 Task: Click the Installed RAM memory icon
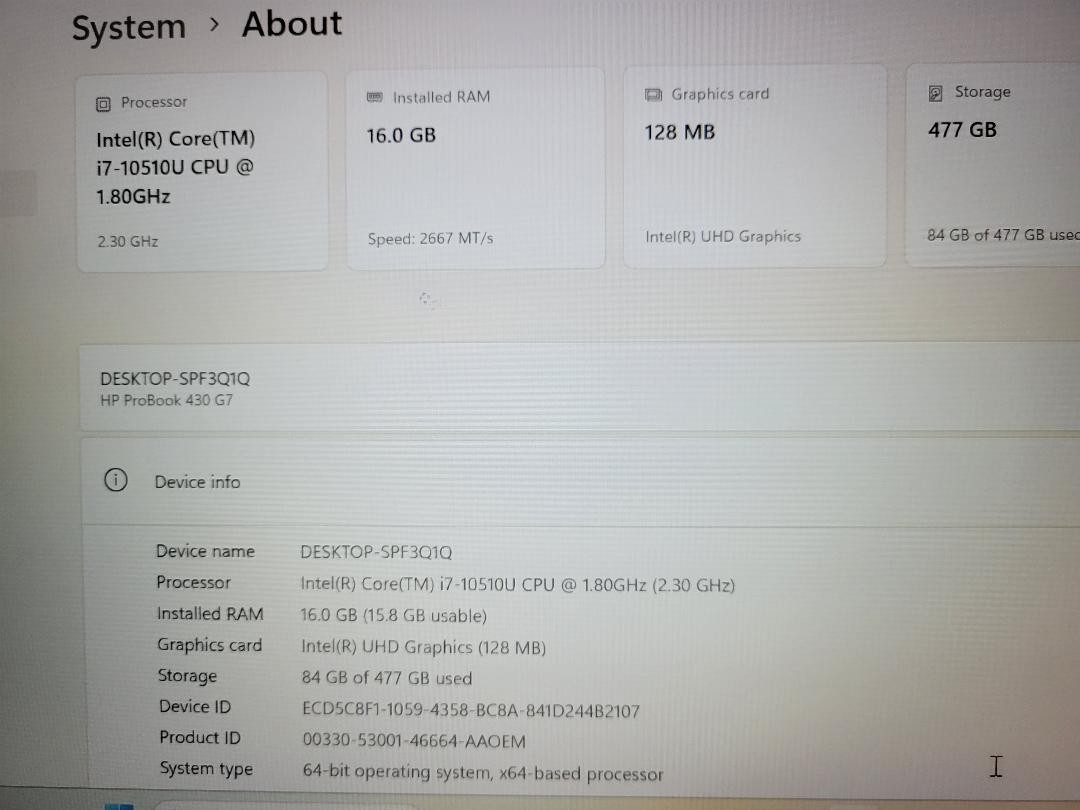coord(374,97)
